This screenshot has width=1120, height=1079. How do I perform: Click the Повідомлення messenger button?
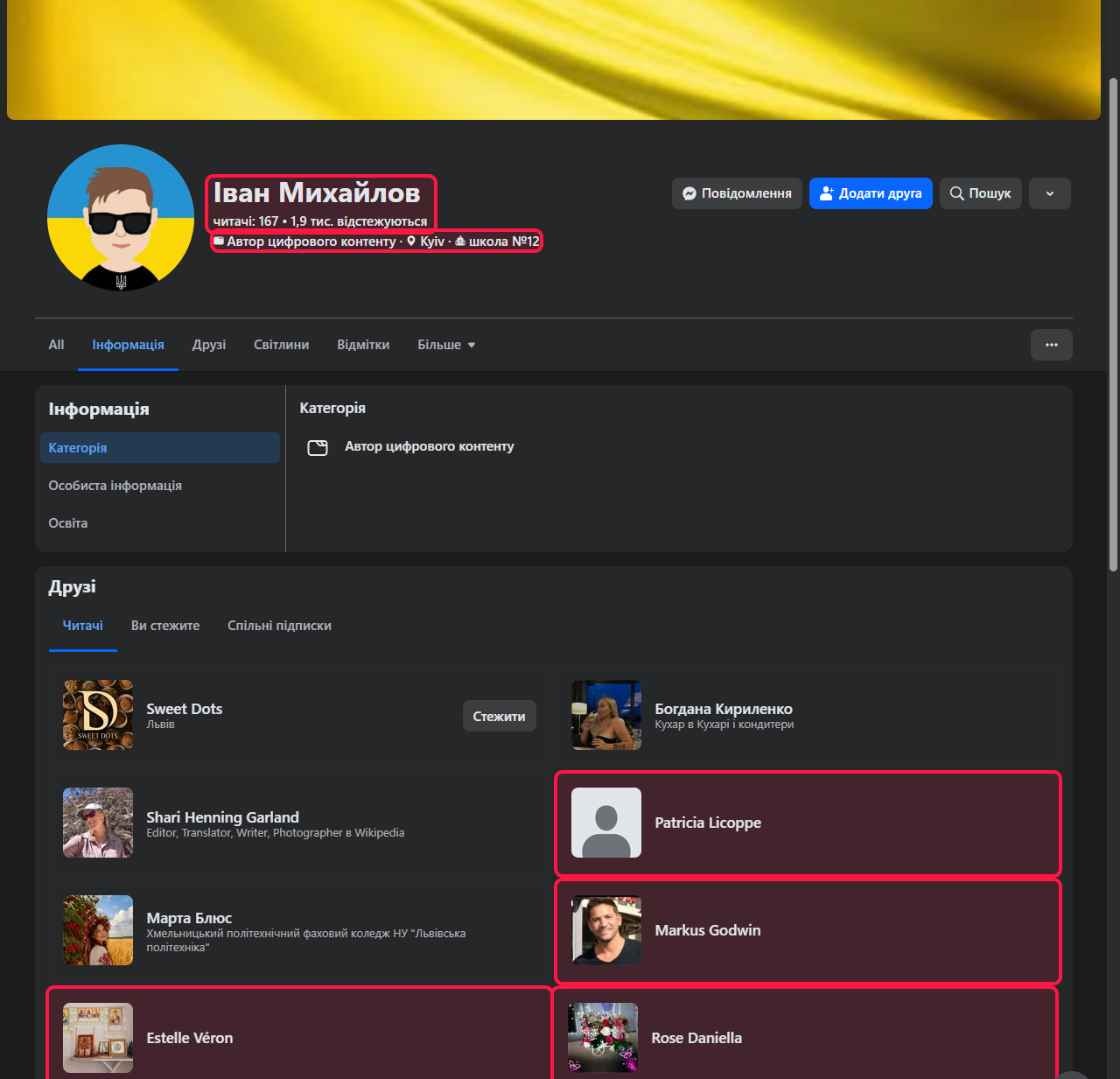tap(737, 193)
